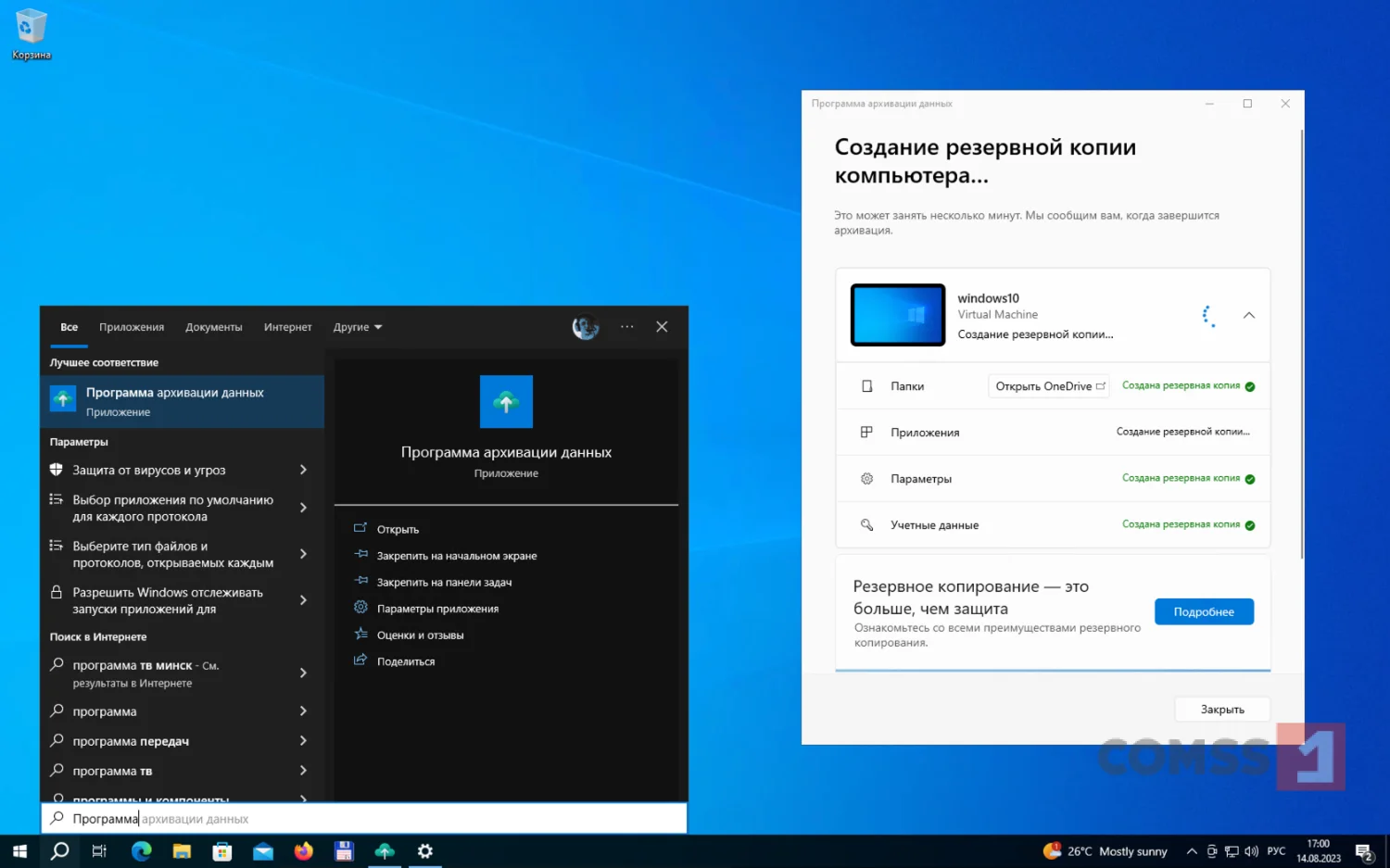The width and height of the screenshot is (1390, 868).
Task: Click the Открыть OneDrive button
Action: (1050, 386)
